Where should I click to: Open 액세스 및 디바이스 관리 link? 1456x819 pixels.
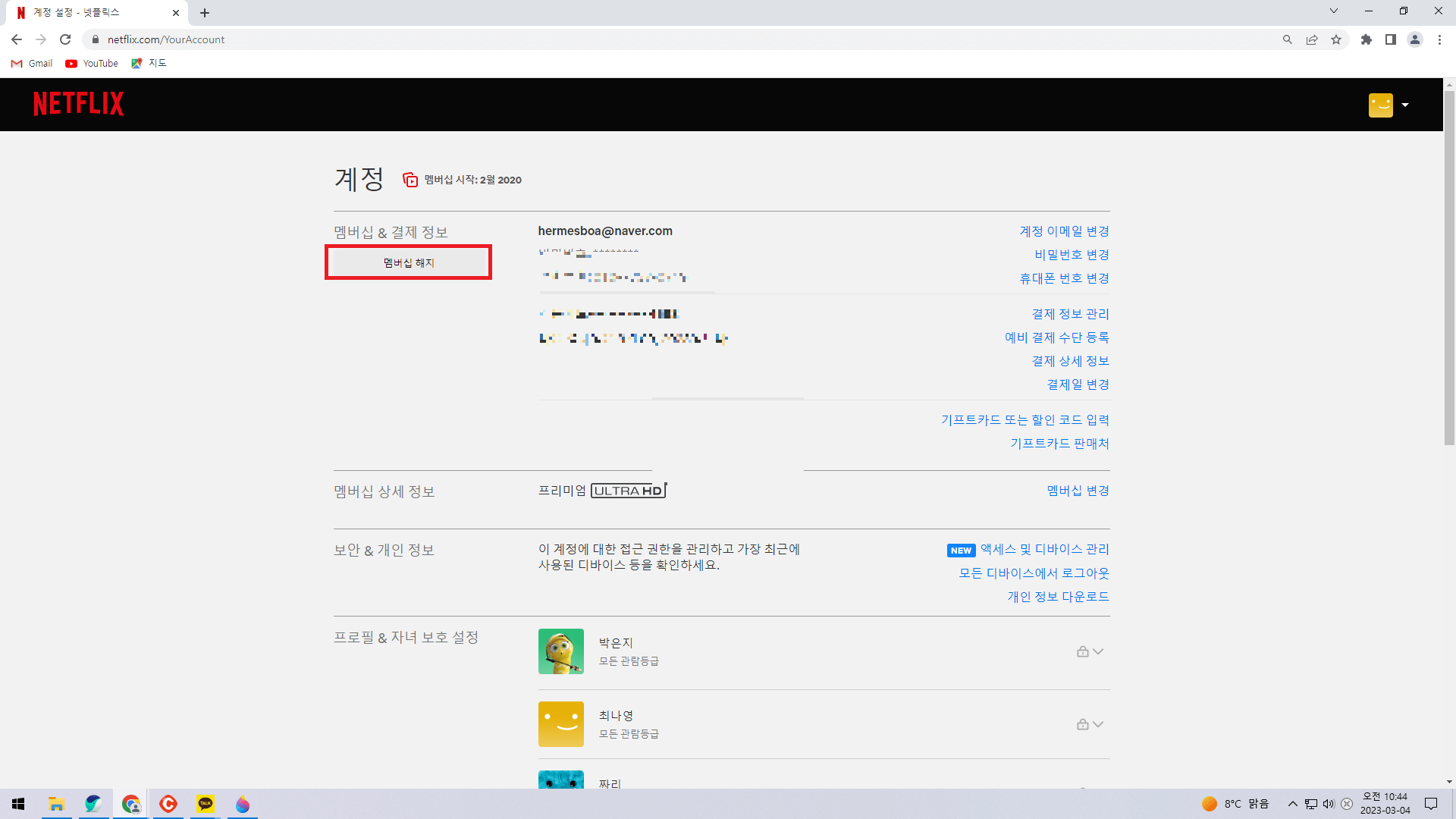(x=1044, y=549)
